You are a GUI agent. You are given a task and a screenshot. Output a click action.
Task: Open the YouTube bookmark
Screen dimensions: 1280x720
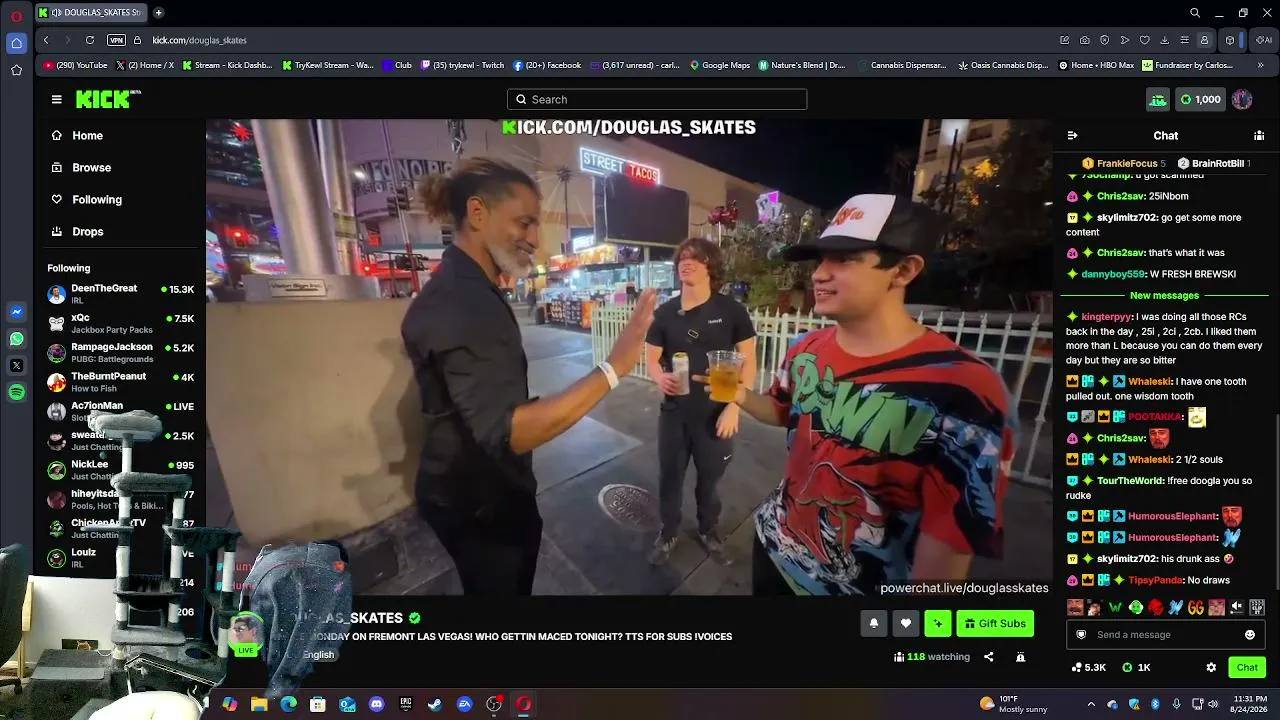76,65
